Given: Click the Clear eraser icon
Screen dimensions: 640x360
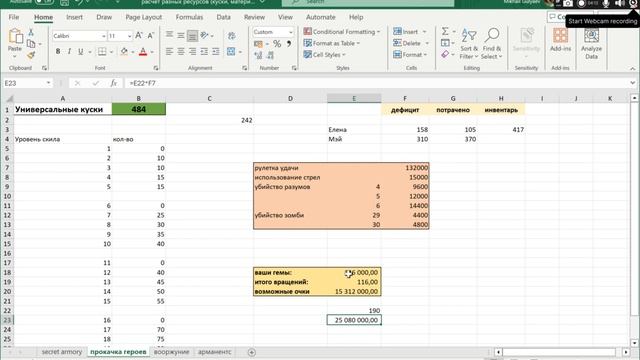Looking at the screenshot, I should click(445, 54).
